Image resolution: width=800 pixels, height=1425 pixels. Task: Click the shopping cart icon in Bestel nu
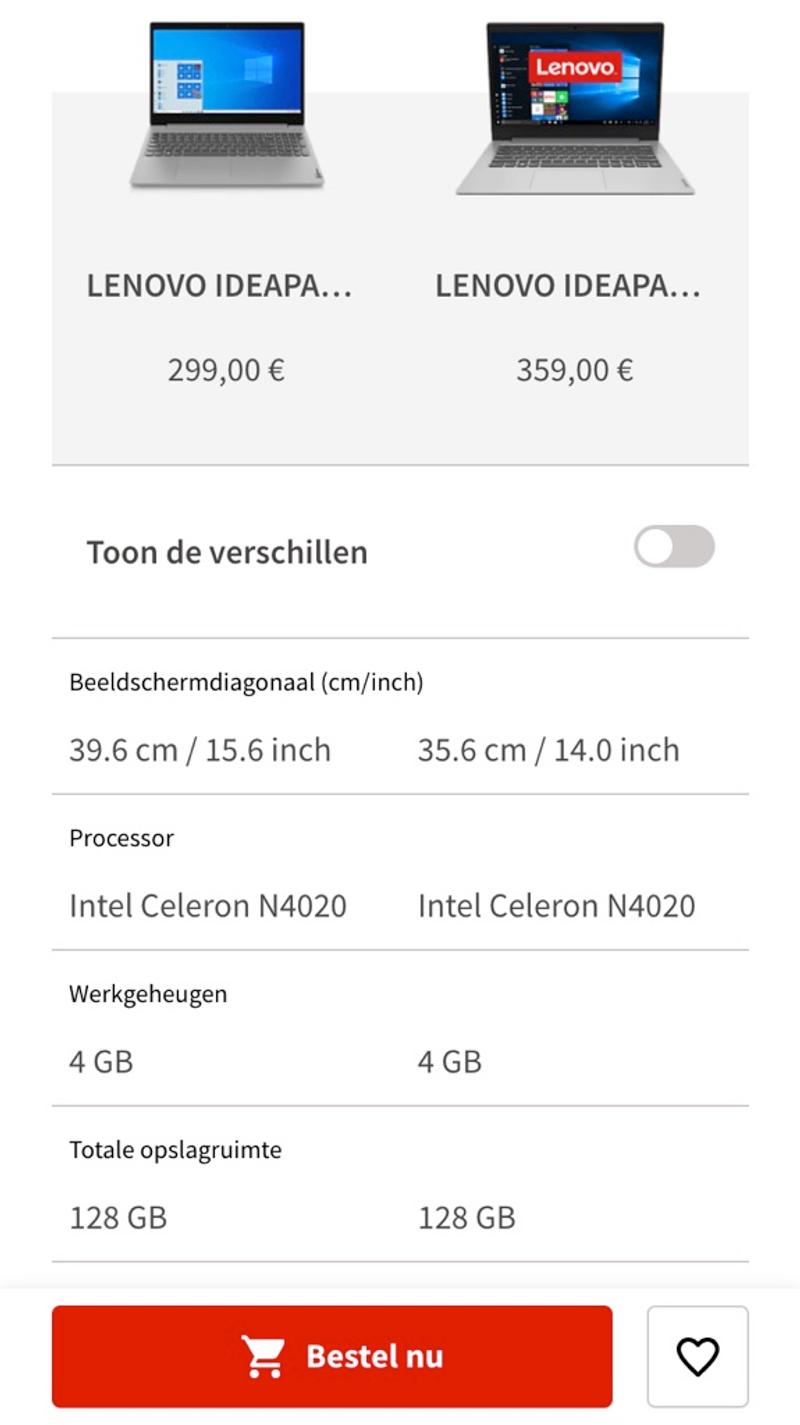(x=263, y=1357)
